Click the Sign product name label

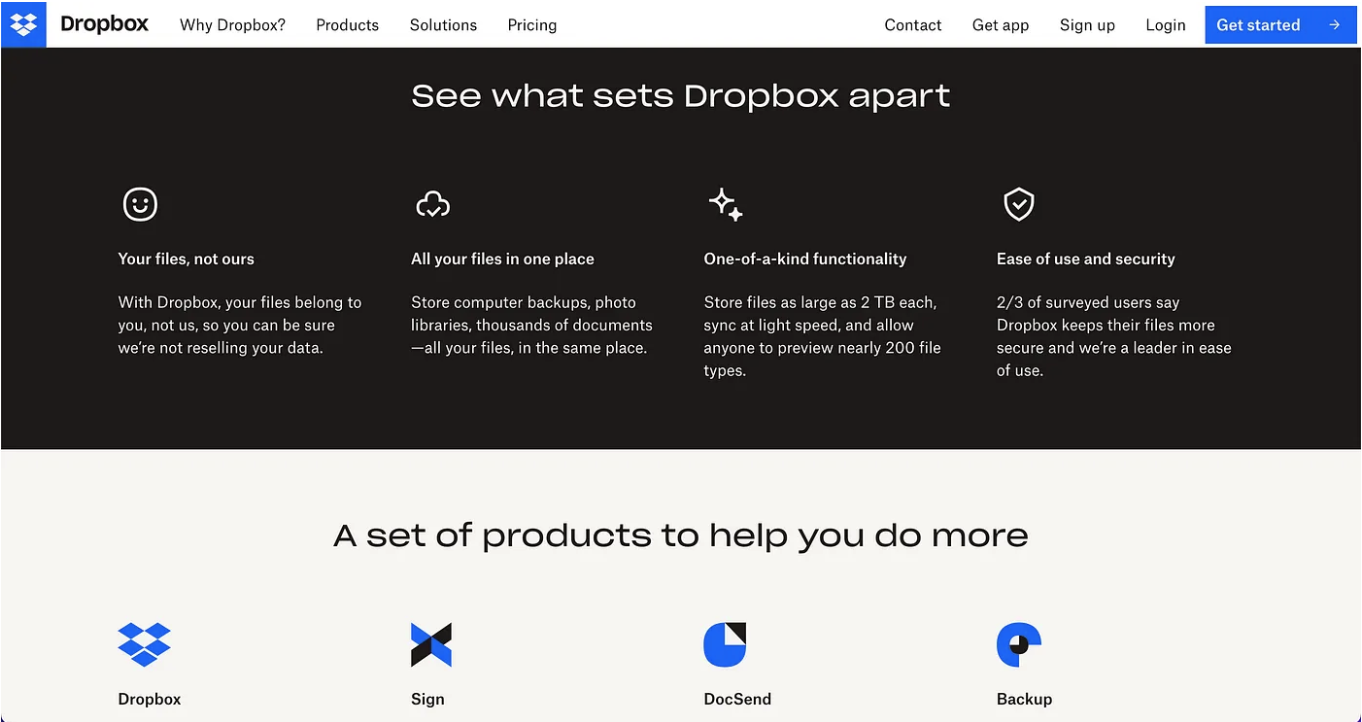click(428, 699)
